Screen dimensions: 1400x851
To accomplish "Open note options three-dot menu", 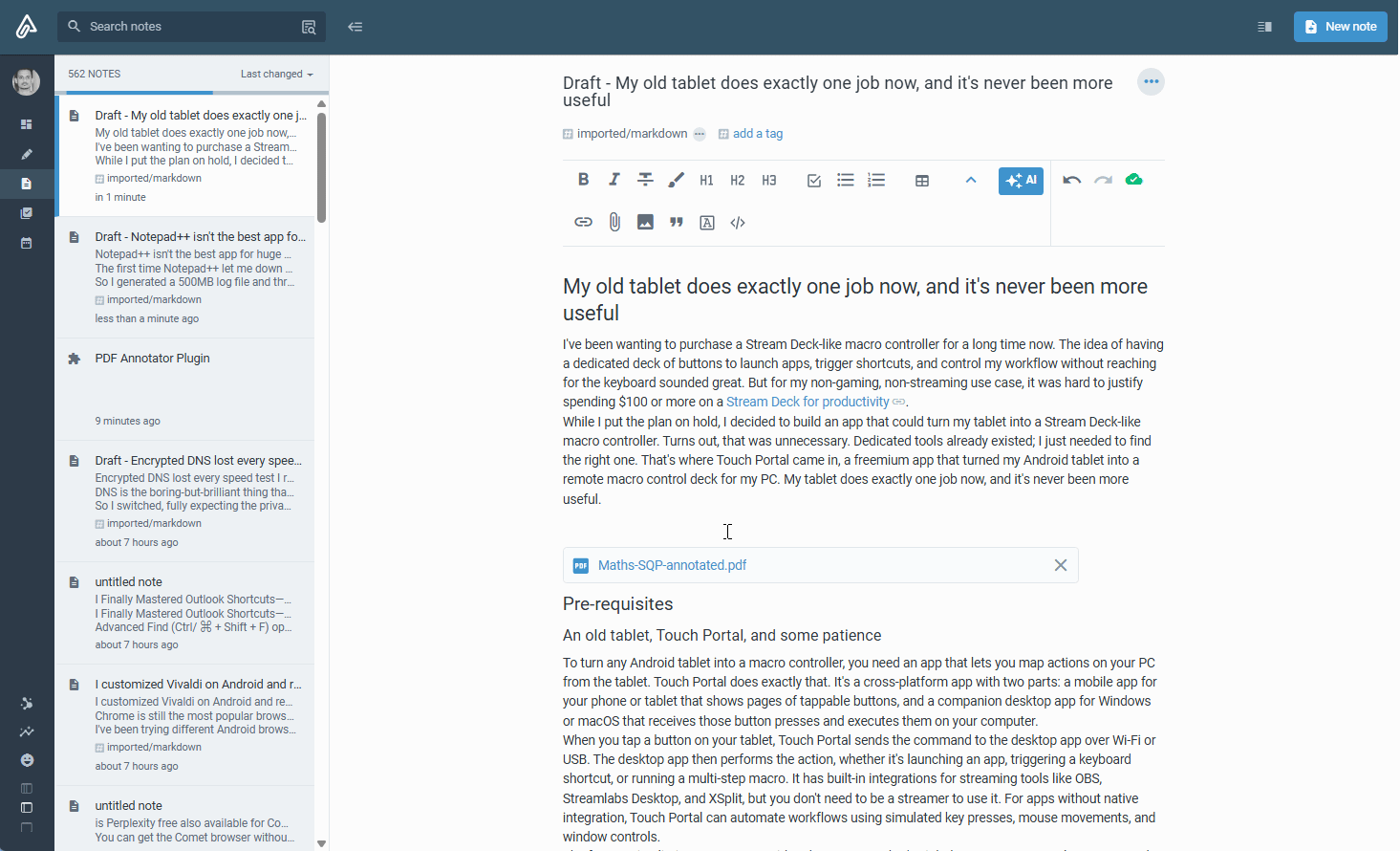I will (1152, 81).
